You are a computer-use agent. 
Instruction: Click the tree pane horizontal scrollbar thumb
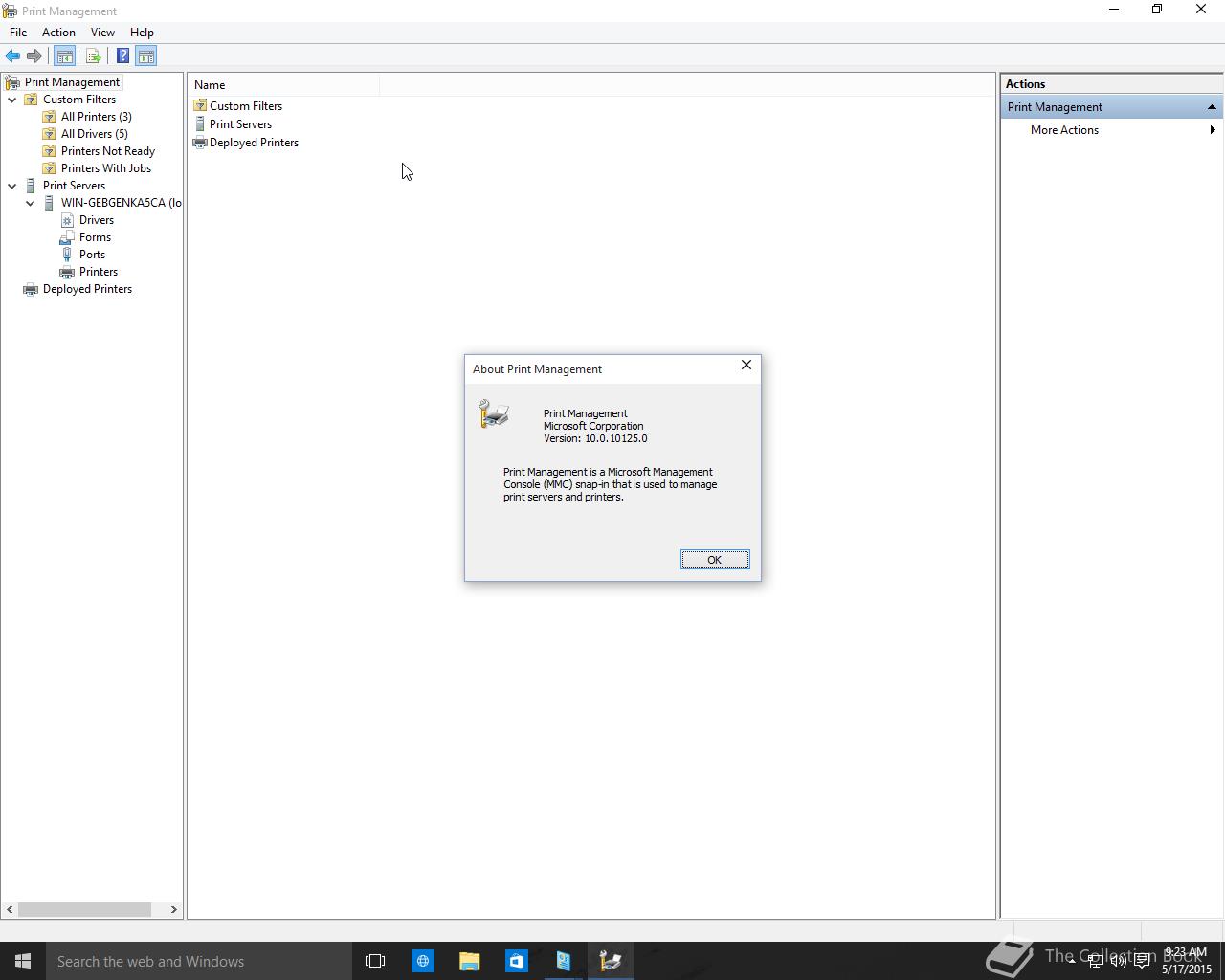click(84, 909)
